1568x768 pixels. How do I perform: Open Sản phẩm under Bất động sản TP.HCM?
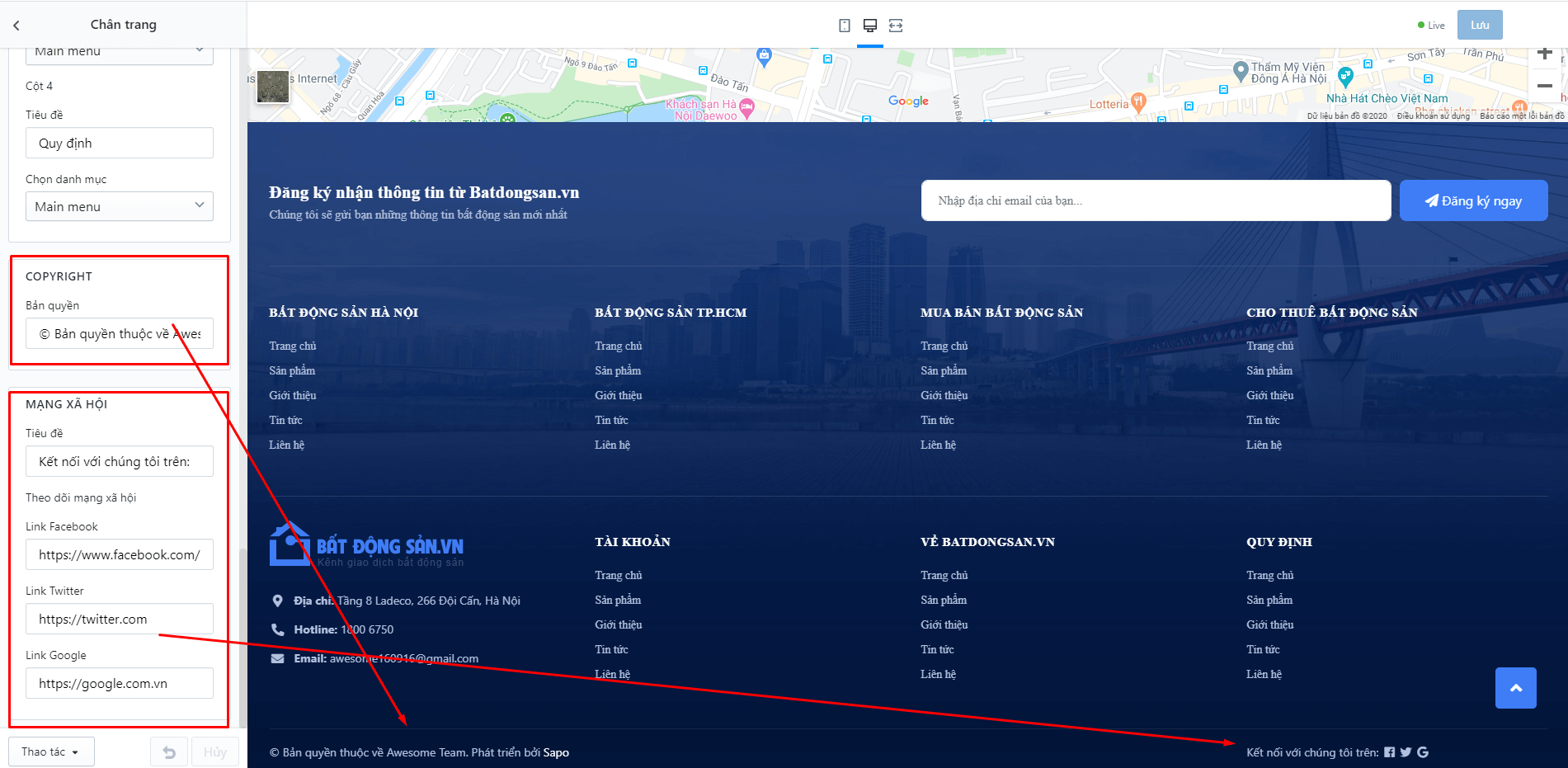click(618, 370)
